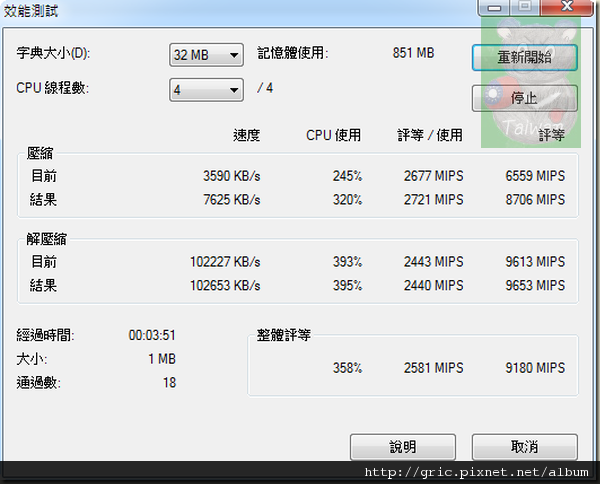Click the 壓縮 group label
The height and width of the screenshot is (484, 600).
tap(40, 153)
